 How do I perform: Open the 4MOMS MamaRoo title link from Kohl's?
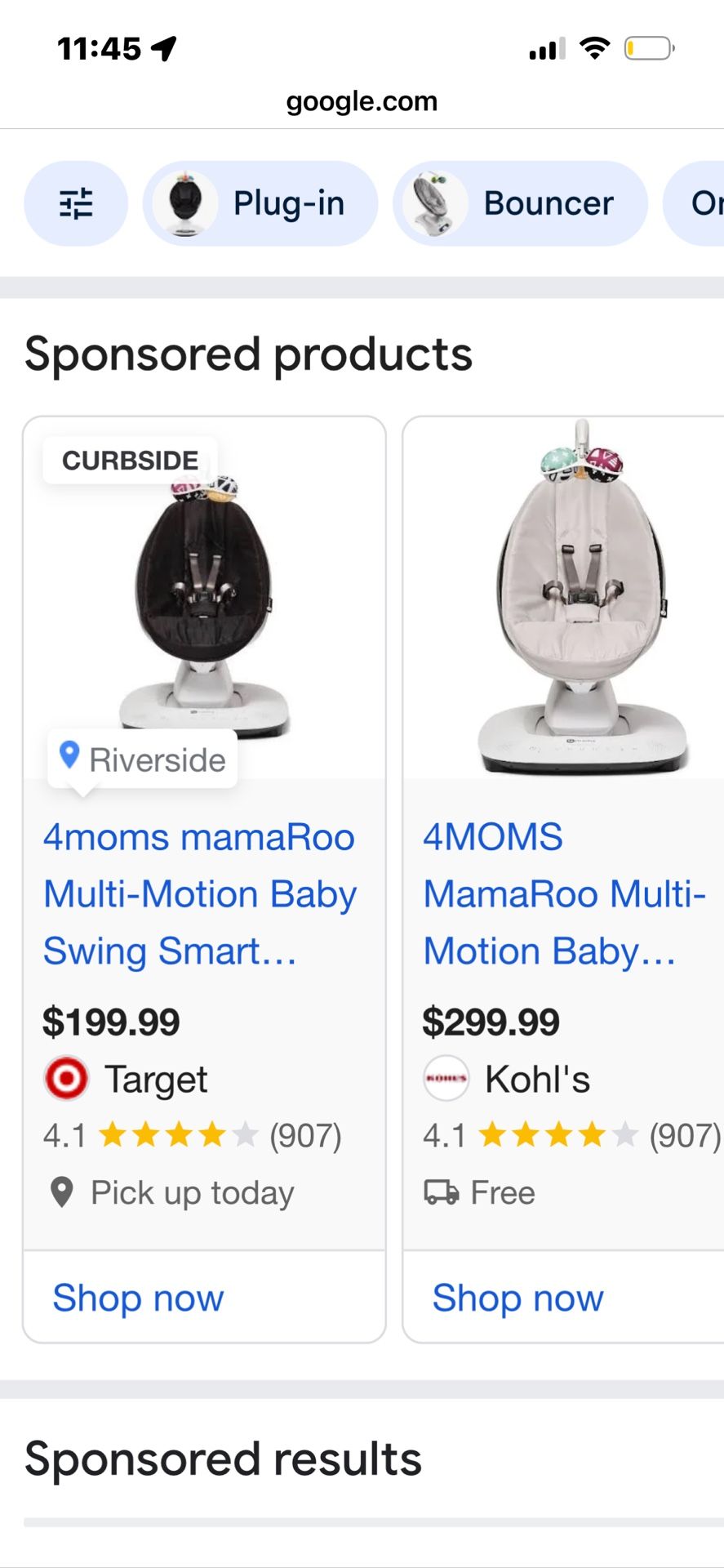(563, 893)
